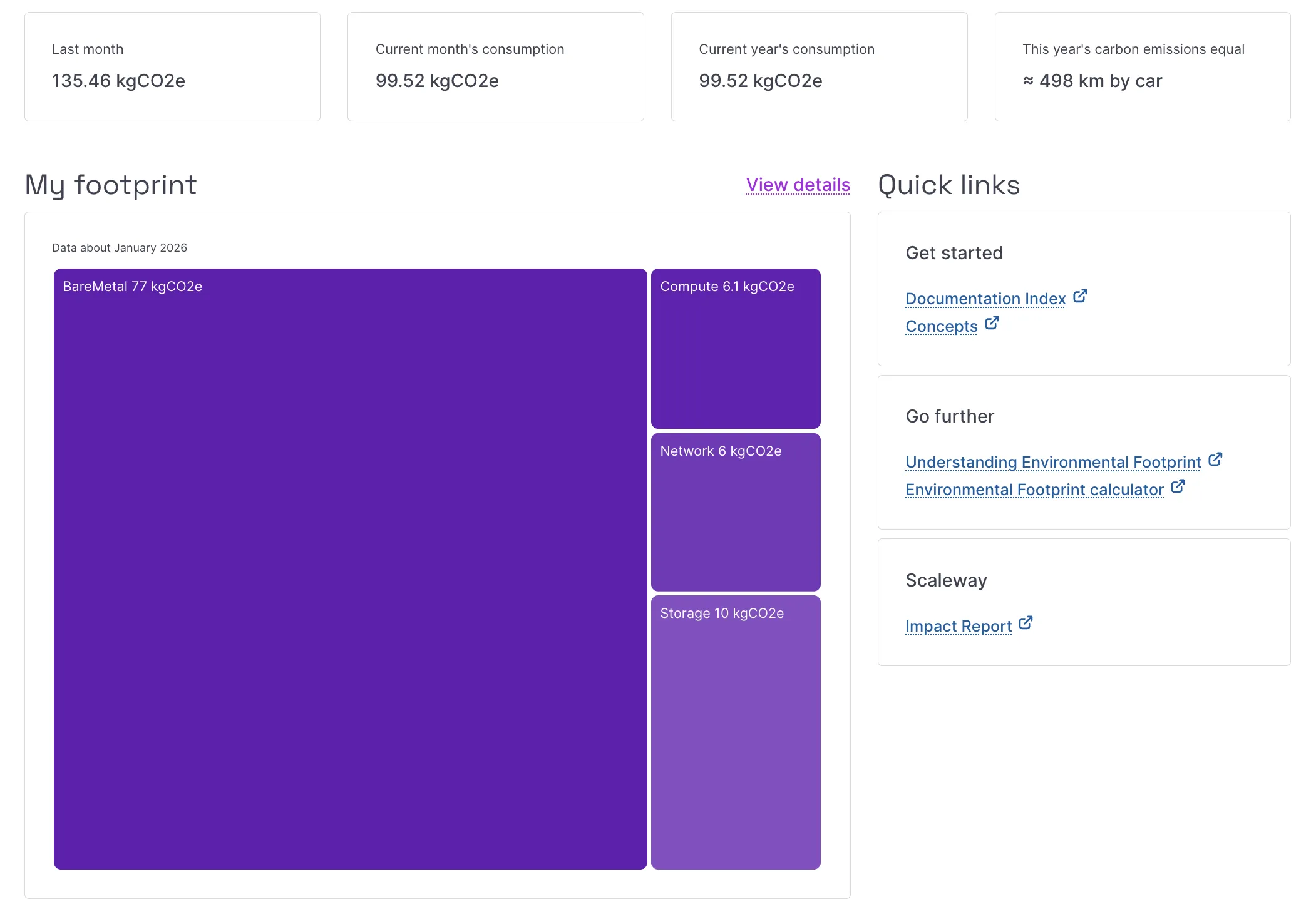
Task: Open the View details link
Action: click(798, 185)
